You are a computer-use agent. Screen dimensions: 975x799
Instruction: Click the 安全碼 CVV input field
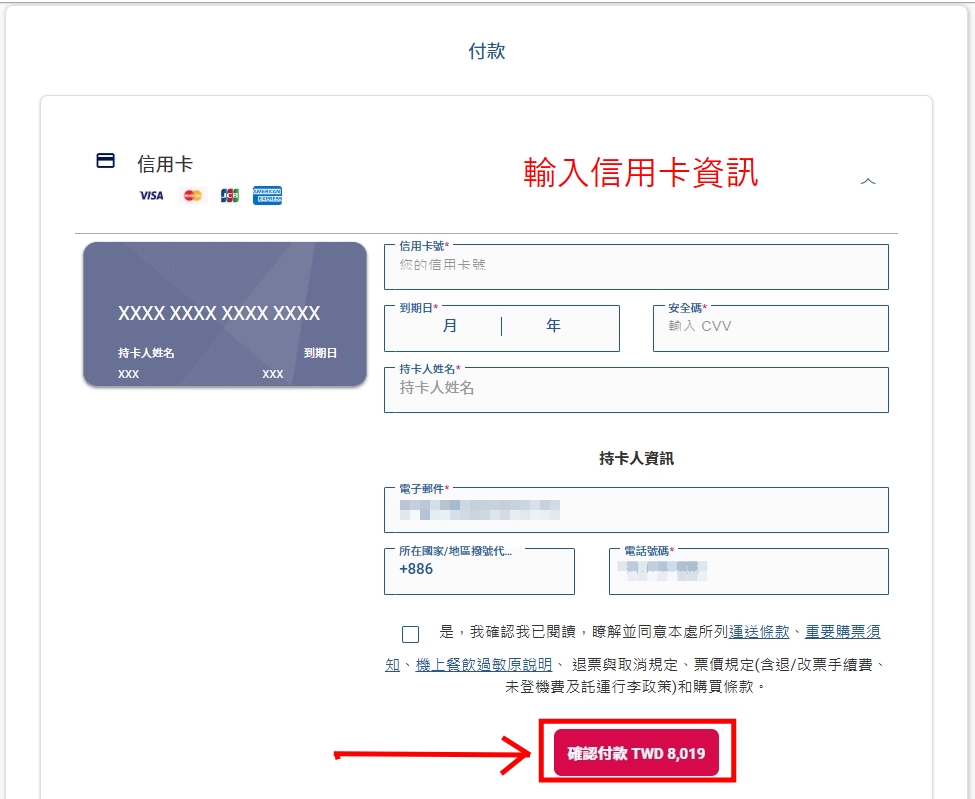coord(770,328)
